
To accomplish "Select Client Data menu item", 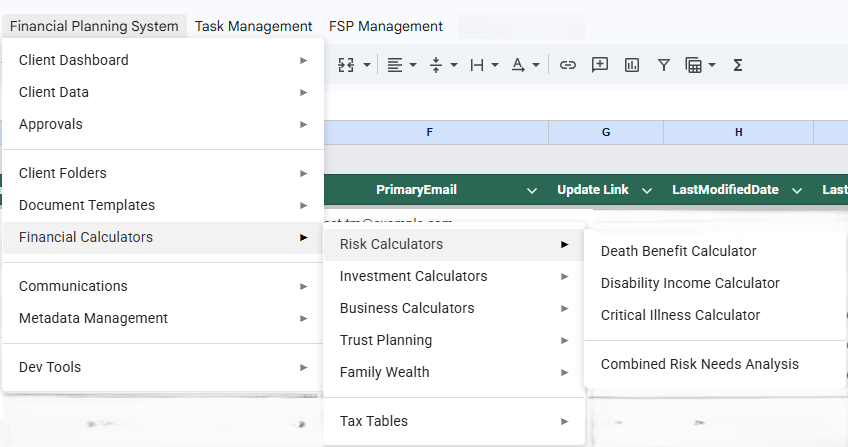I will pyautogui.click(x=163, y=92).
